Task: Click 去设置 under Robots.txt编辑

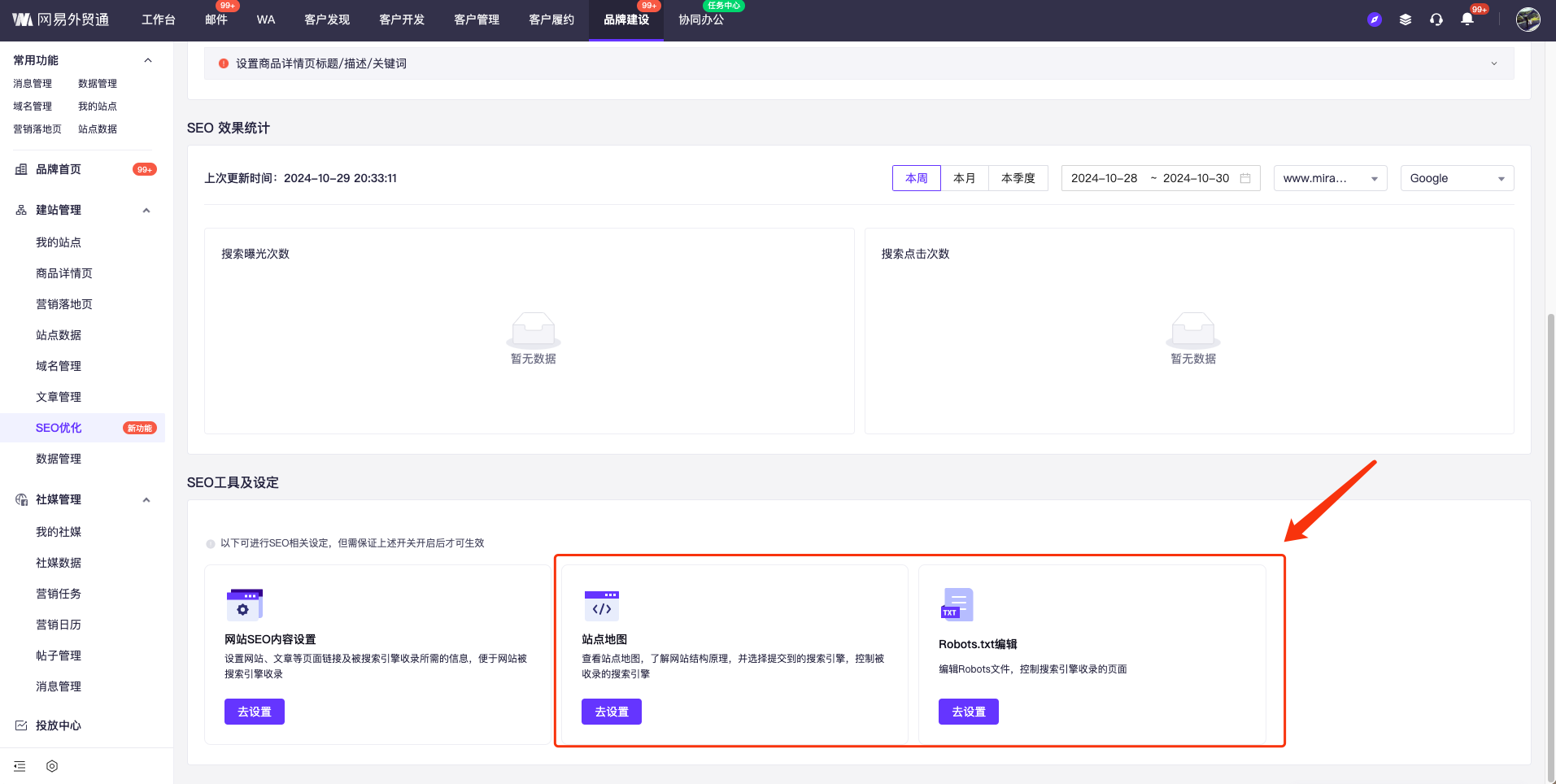Action: pos(968,712)
